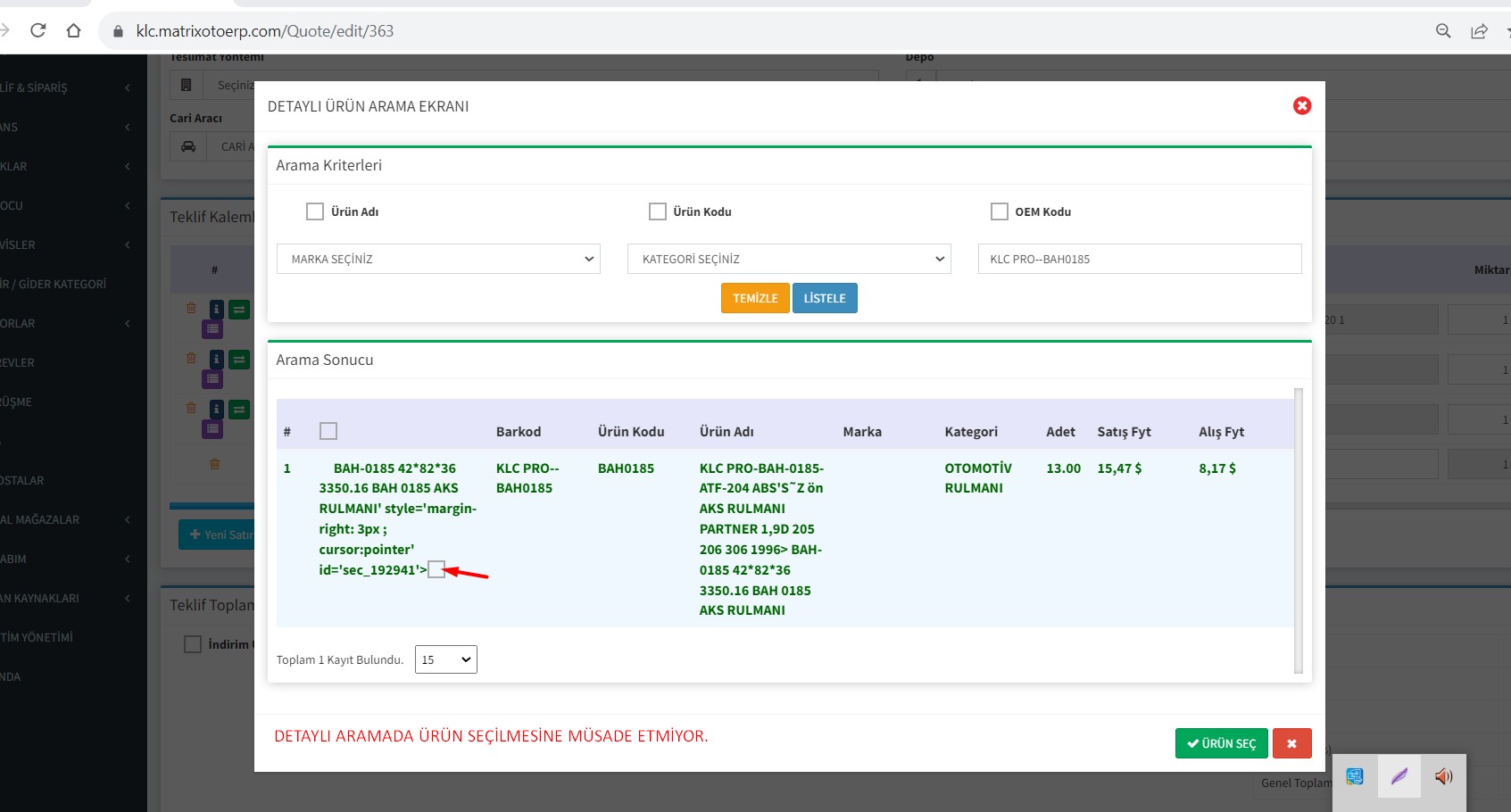Image resolution: width=1511 pixels, height=812 pixels.
Task: Expand the KATEGORİ SEÇİNİZ dropdown
Action: point(789,259)
